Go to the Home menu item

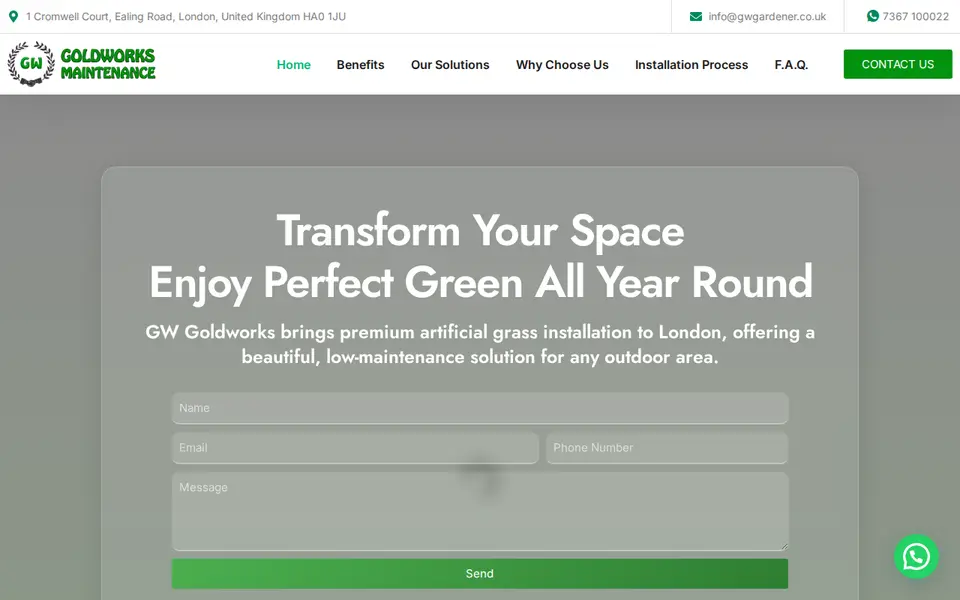pyautogui.click(x=293, y=65)
